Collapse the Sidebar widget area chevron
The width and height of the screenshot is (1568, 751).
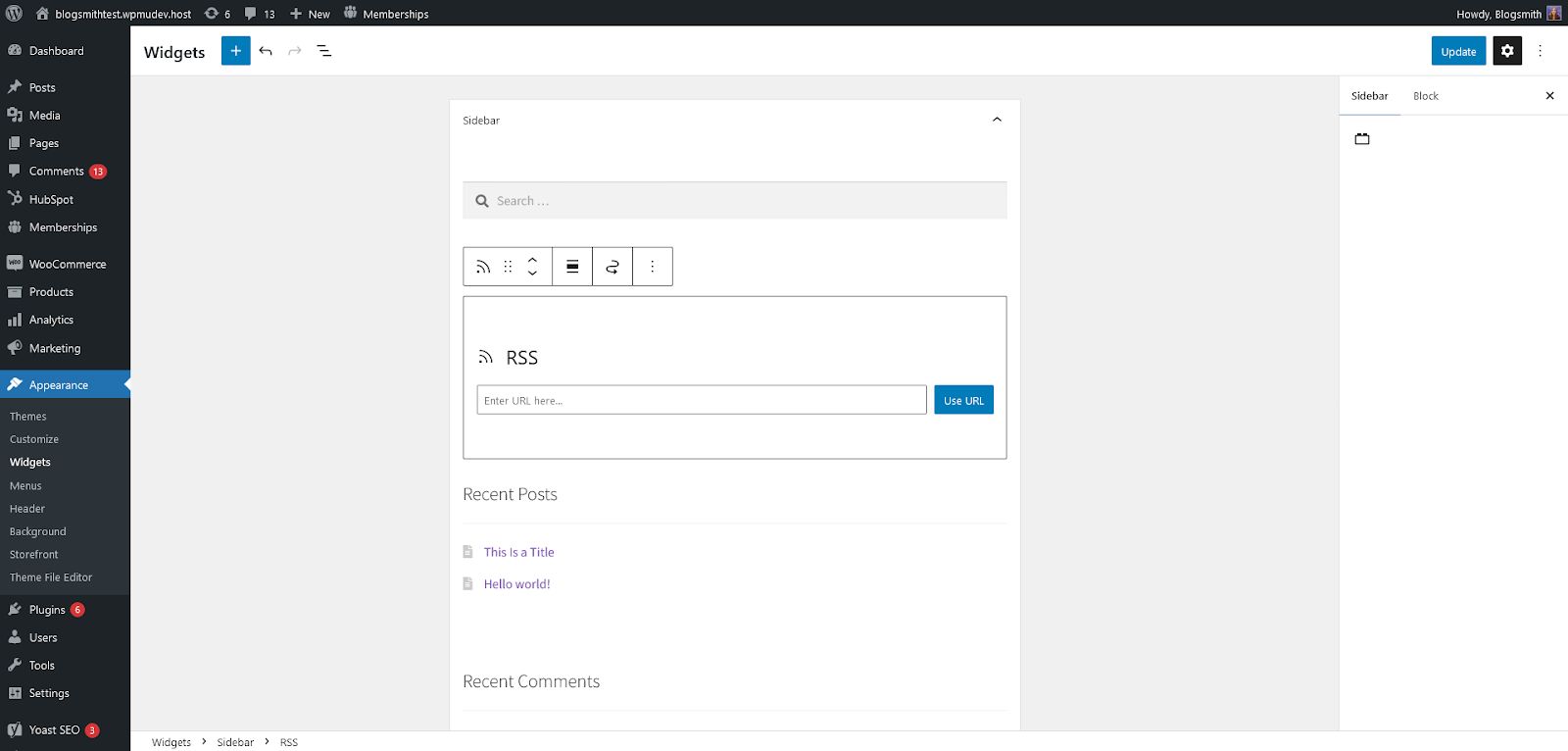point(997,120)
